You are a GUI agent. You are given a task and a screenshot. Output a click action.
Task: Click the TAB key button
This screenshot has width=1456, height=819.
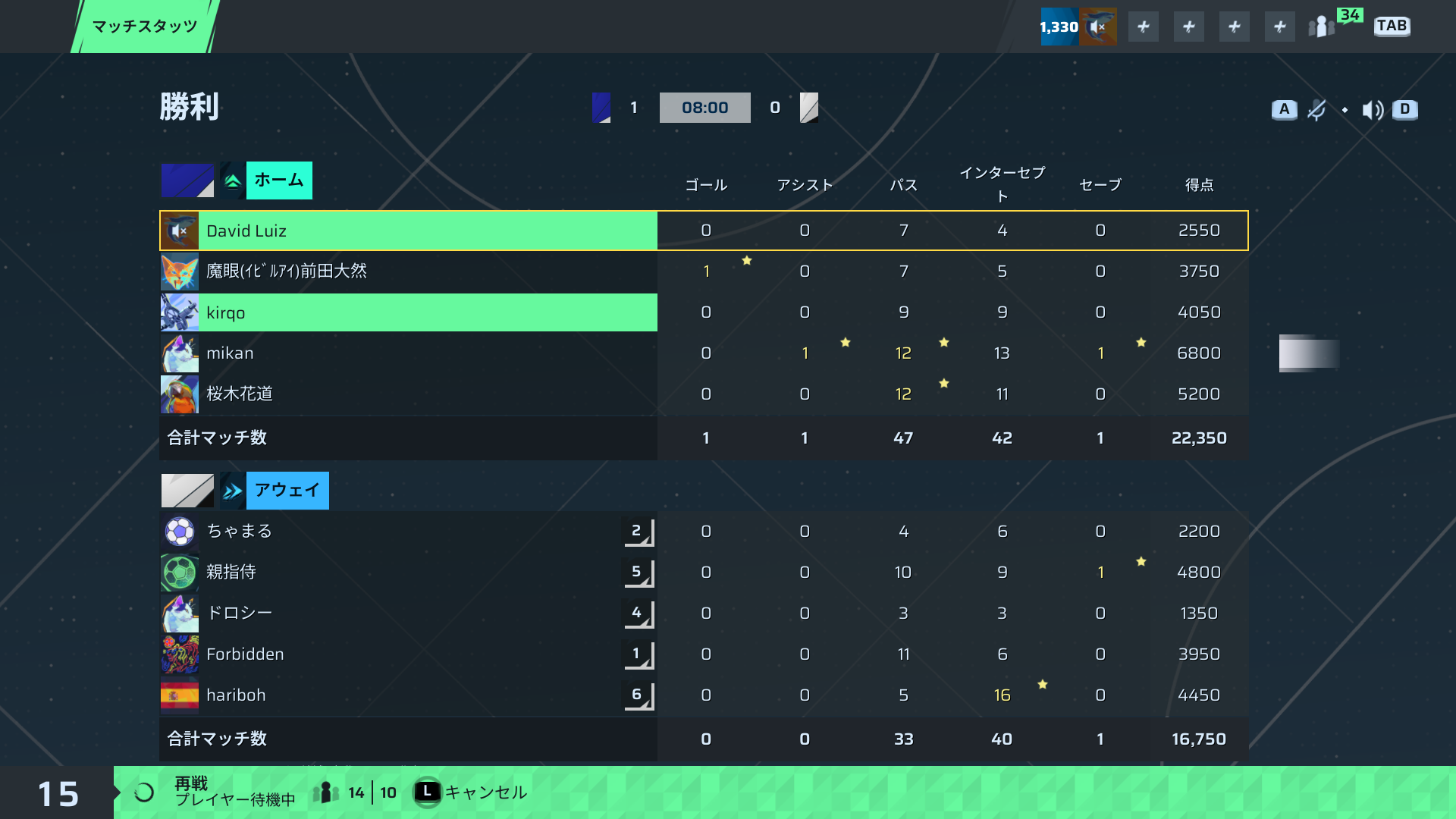tap(1392, 26)
